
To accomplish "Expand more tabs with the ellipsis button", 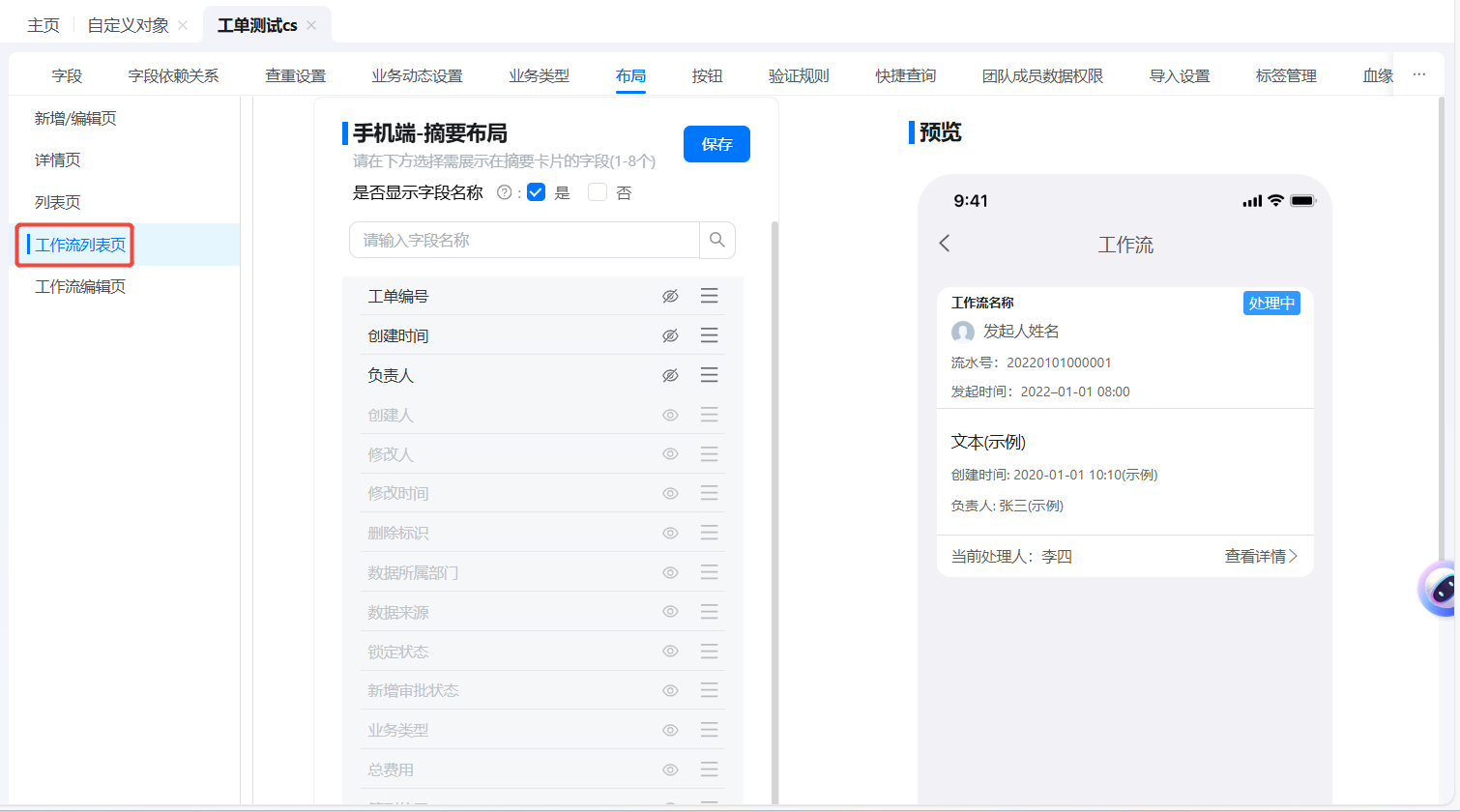I will (1418, 74).
